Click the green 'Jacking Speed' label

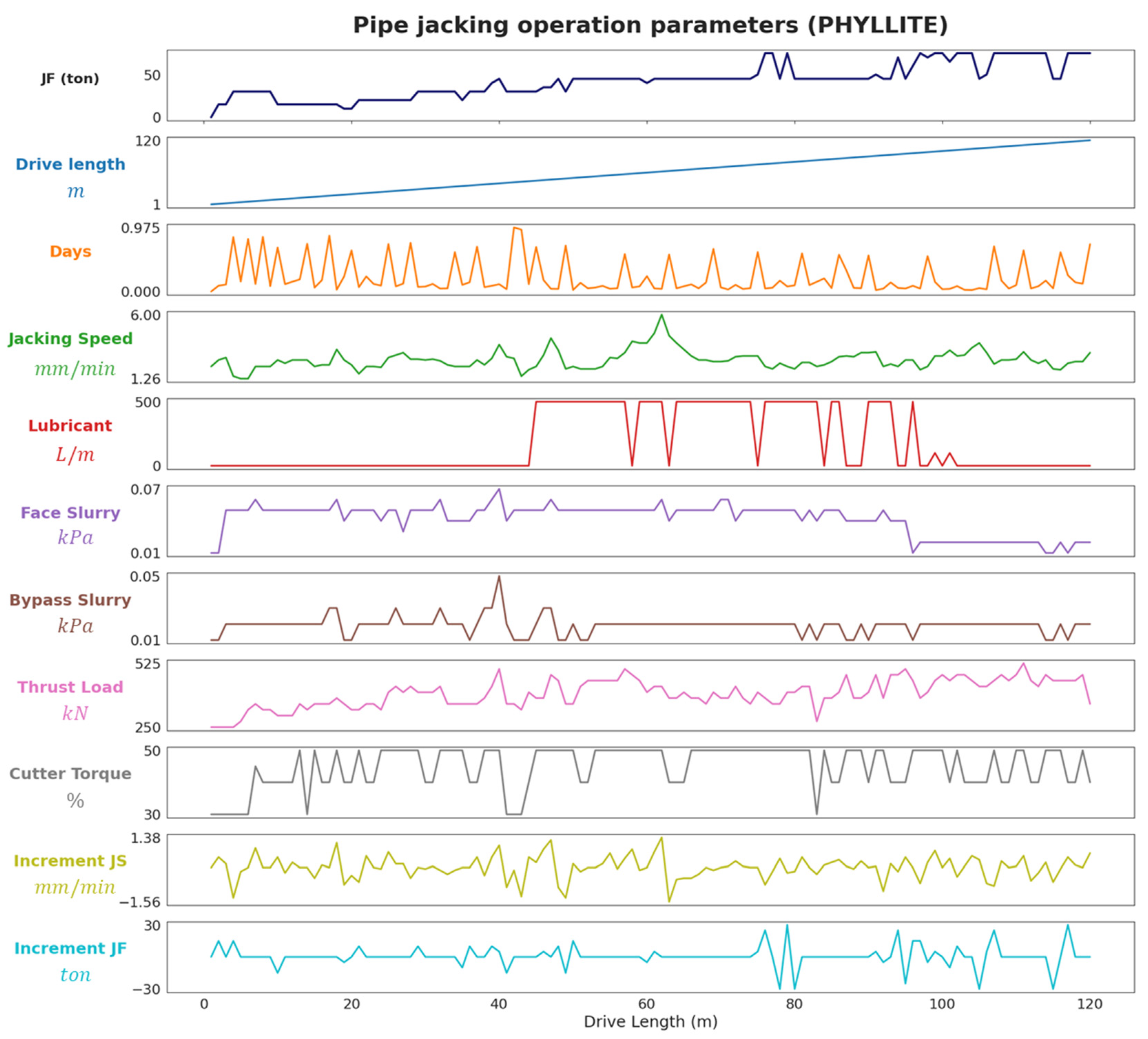(x=70, y=339)
